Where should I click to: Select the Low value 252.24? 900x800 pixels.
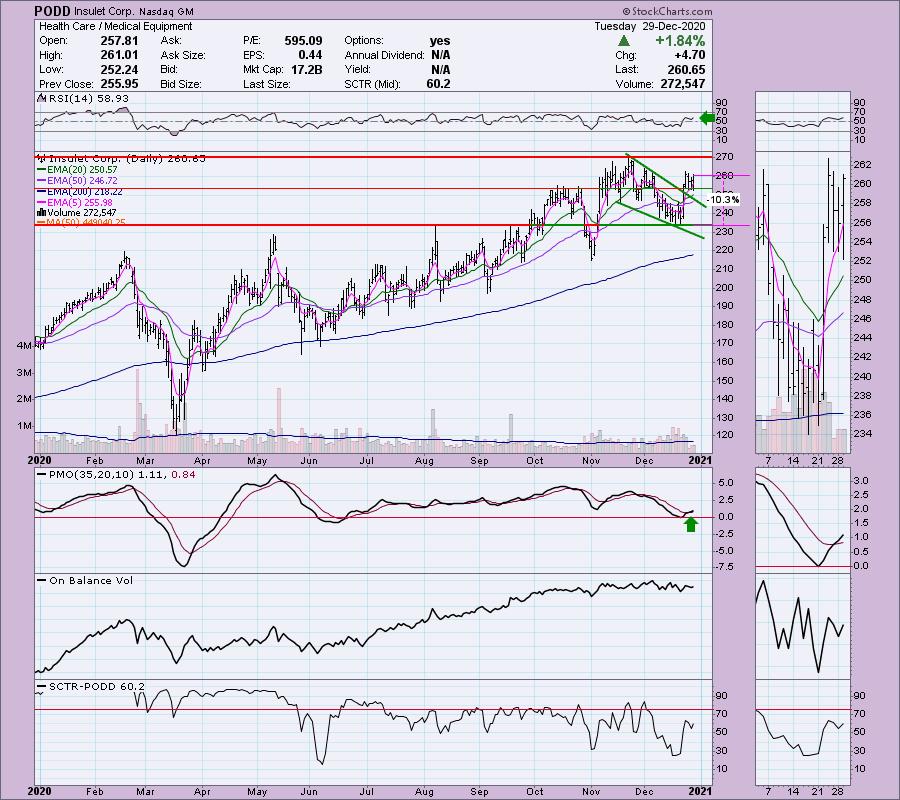point(119,69)
